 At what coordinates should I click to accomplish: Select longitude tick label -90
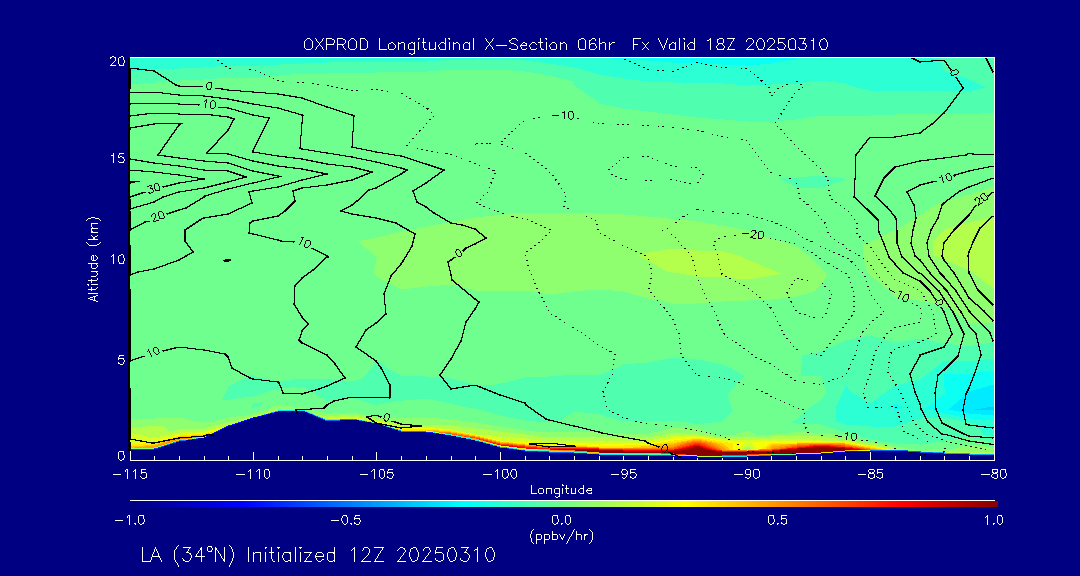coord(747,475)
